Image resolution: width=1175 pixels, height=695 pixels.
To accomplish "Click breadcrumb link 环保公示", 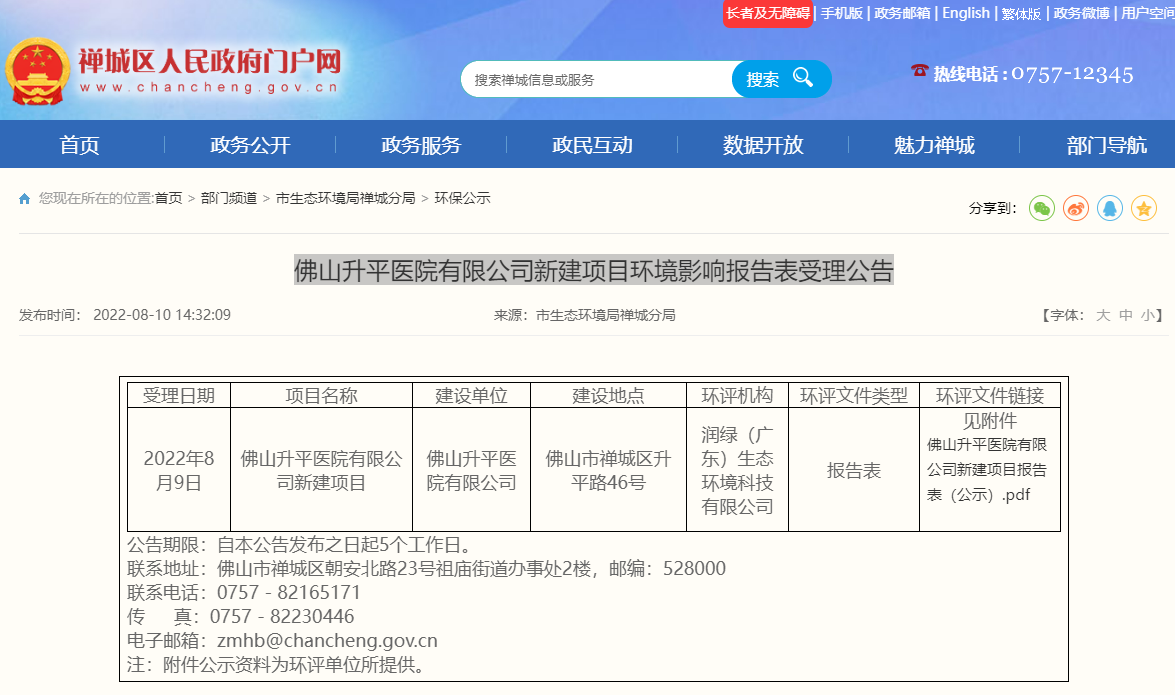I will 462,198.
